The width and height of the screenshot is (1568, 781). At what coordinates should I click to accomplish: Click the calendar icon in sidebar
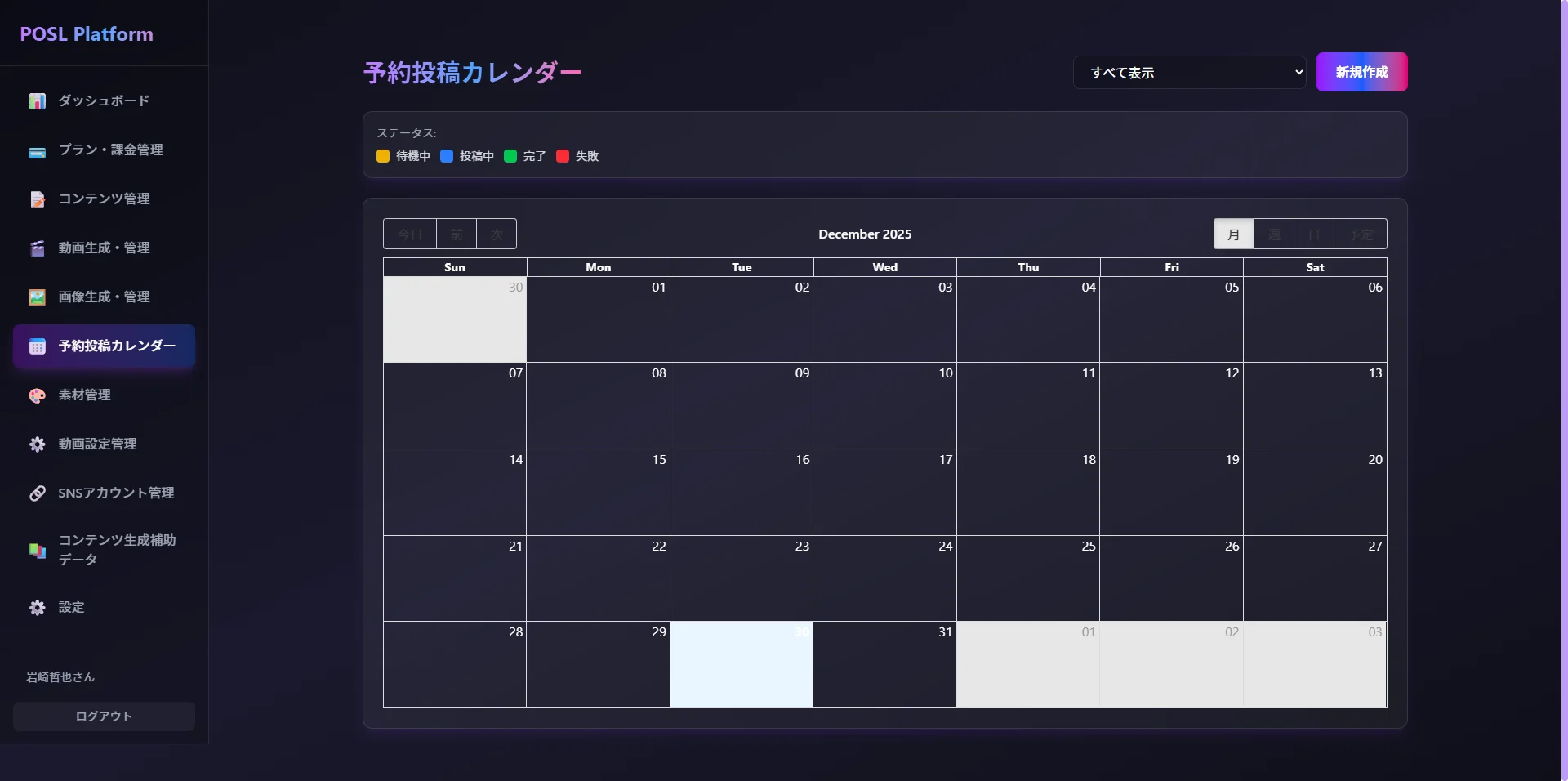click(x=38, y=346)
